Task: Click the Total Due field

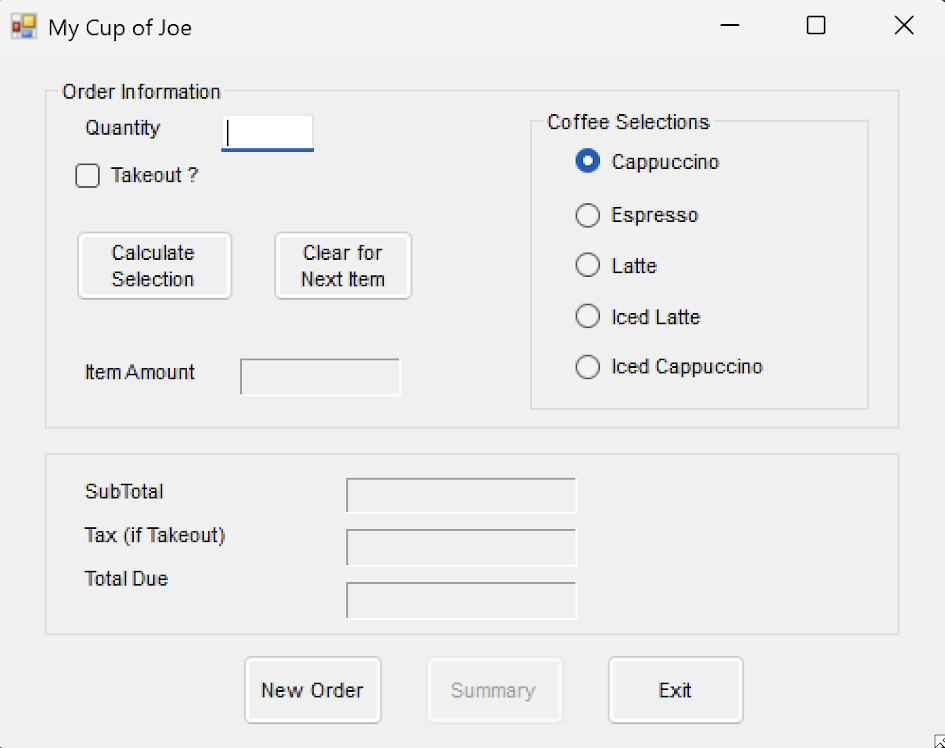Action: pos(461,600)
